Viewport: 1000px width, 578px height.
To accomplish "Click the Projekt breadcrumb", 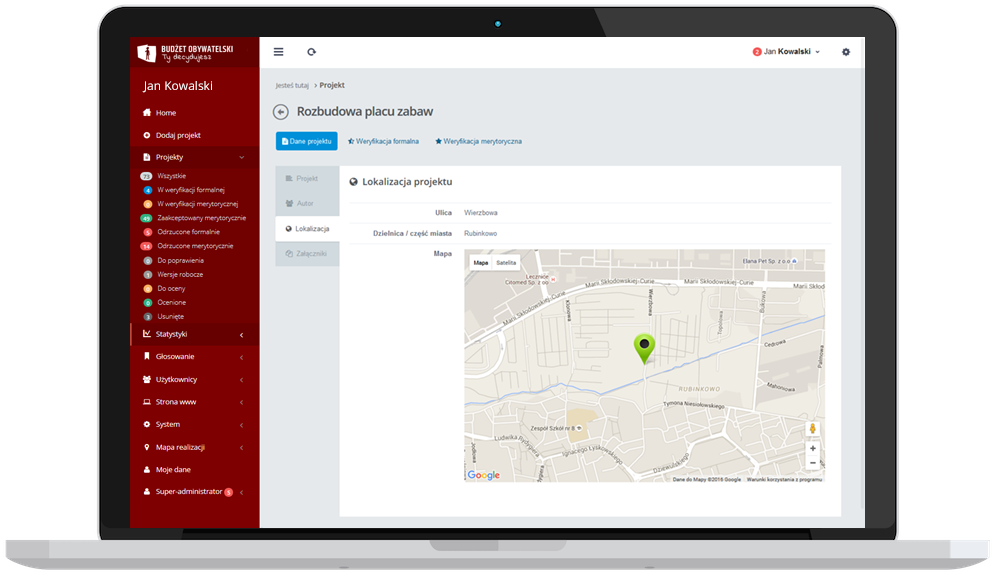I will [x=332, y=85].
